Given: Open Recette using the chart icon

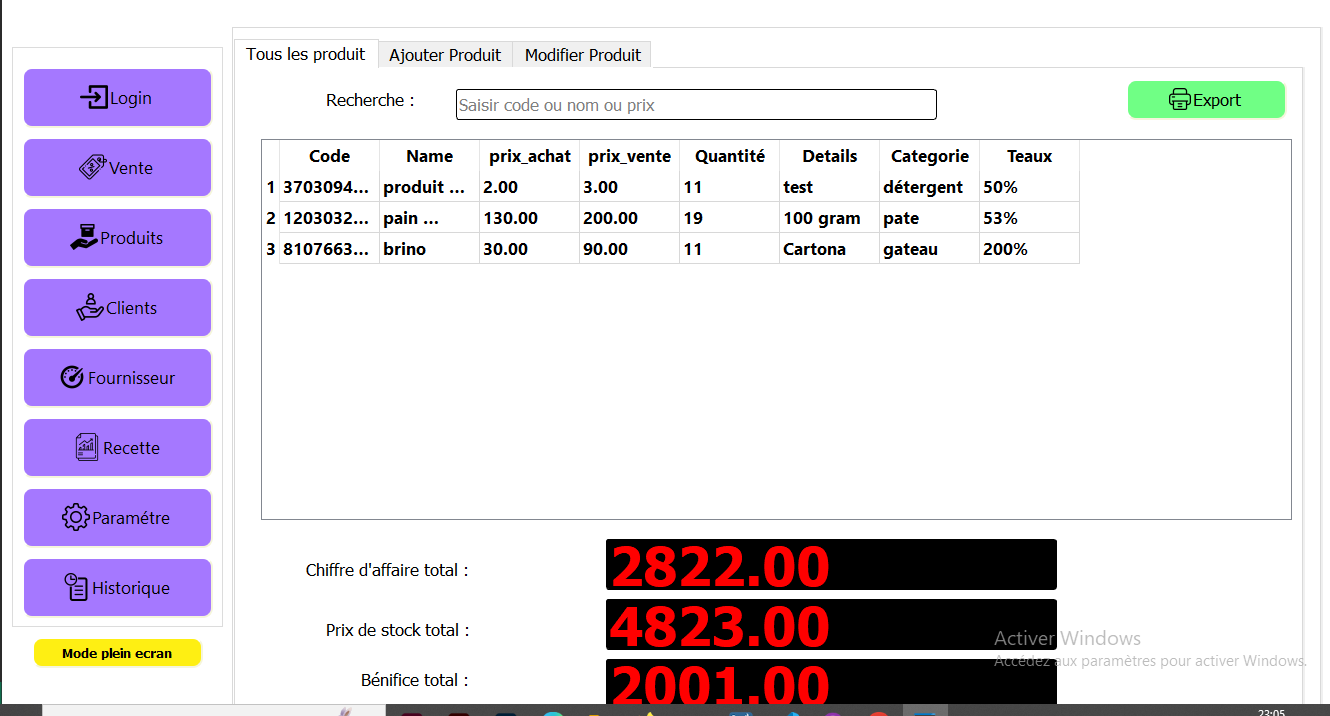Looking at the screenshot, I should point(86,447).
